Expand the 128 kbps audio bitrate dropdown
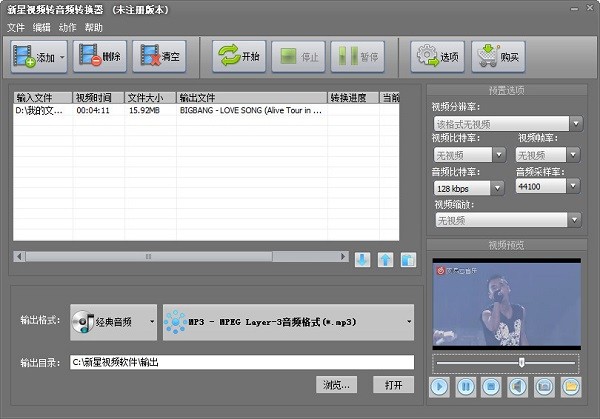Image resolution: width=600 pixels, height=419 pixels. click(468, 187)
